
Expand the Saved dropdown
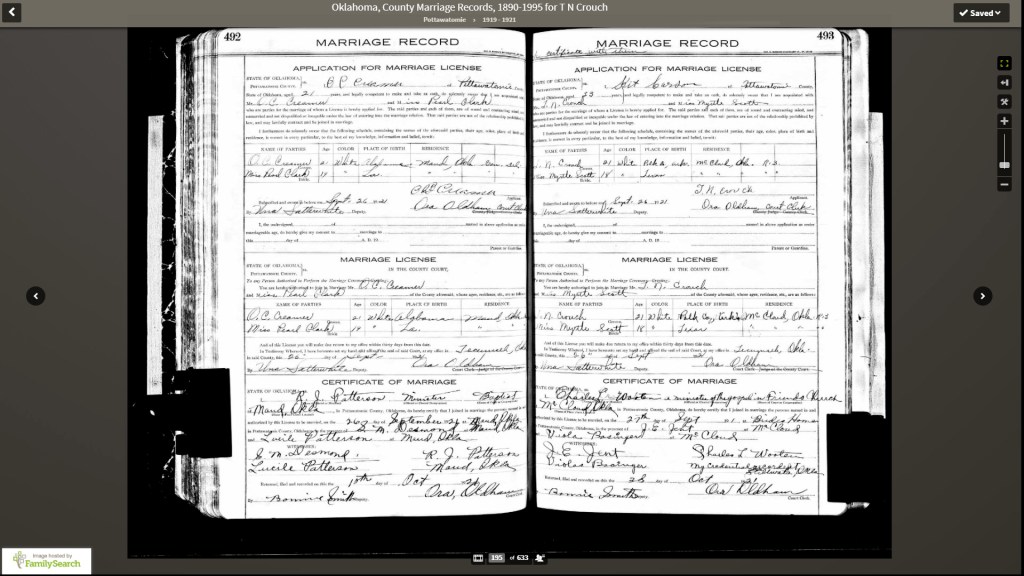(x=981, y=13)
